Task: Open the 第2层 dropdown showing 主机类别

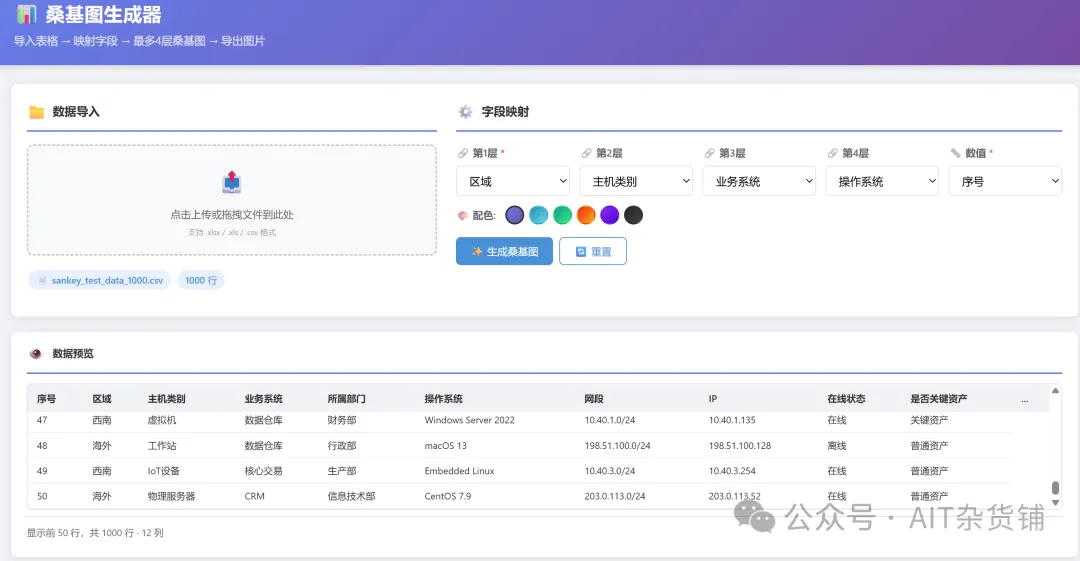Action: pos(636,181)
